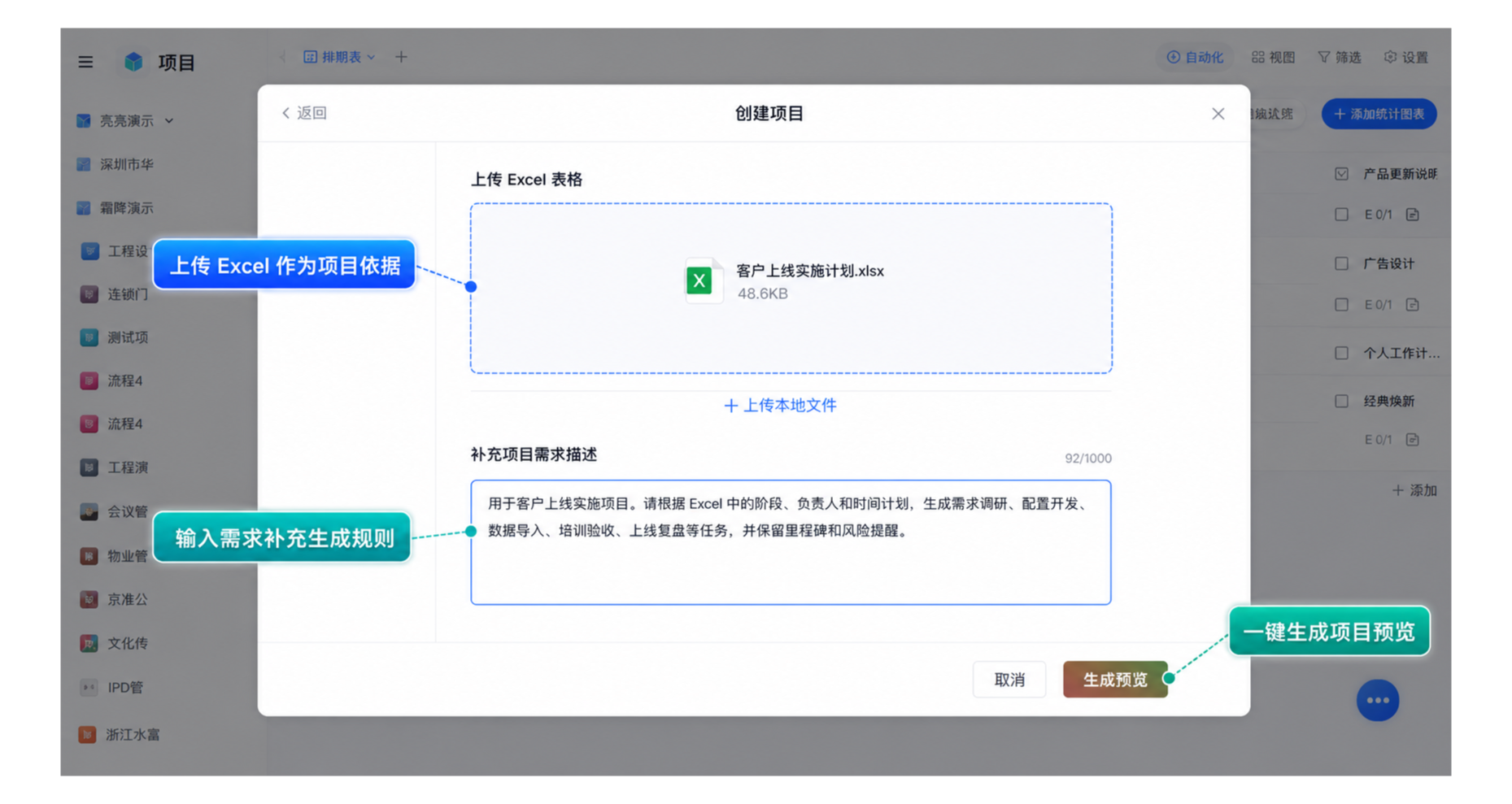Image resolution: width=1512 pixels, height=804 pixels.
Task: Open the 视图 view grid icon
Action: [x=1258, y=57]
